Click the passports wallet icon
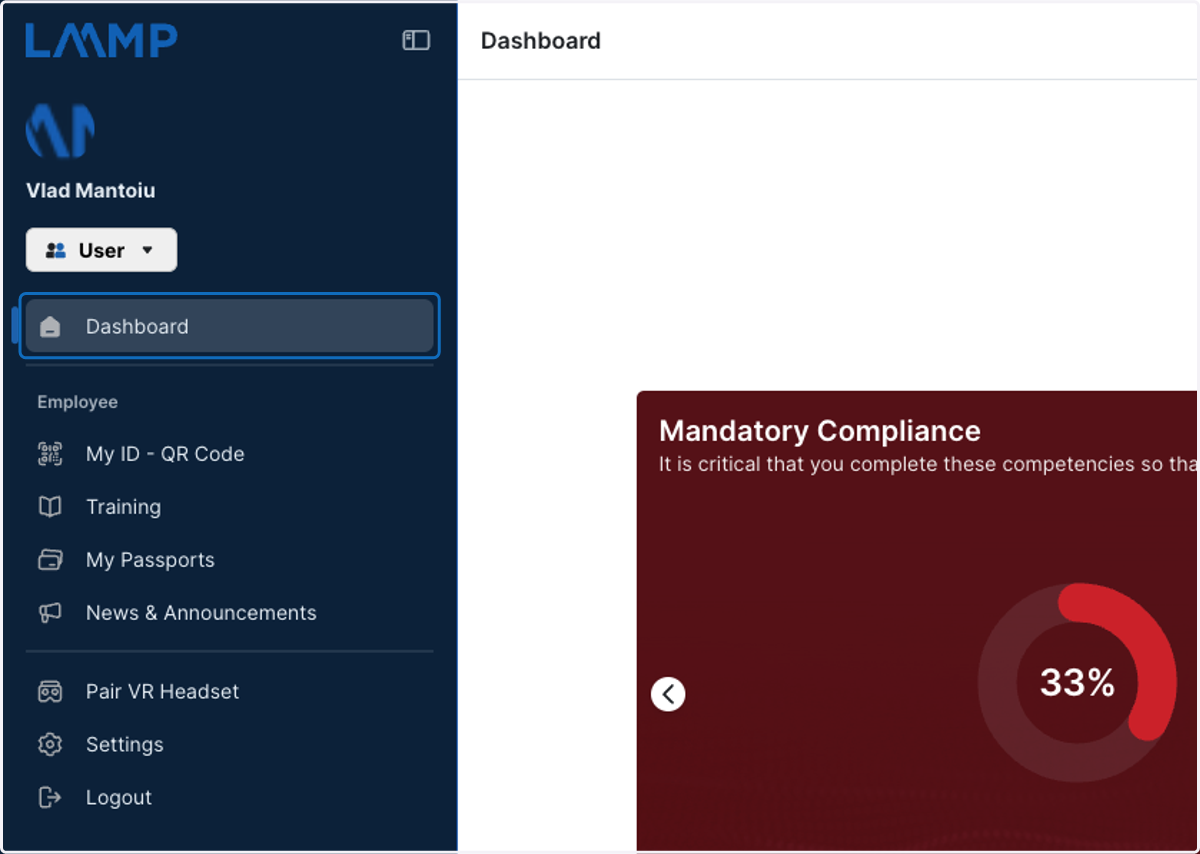Viewport: 1200px width, 854px height. pyautogui.click(x=50, y=560)
